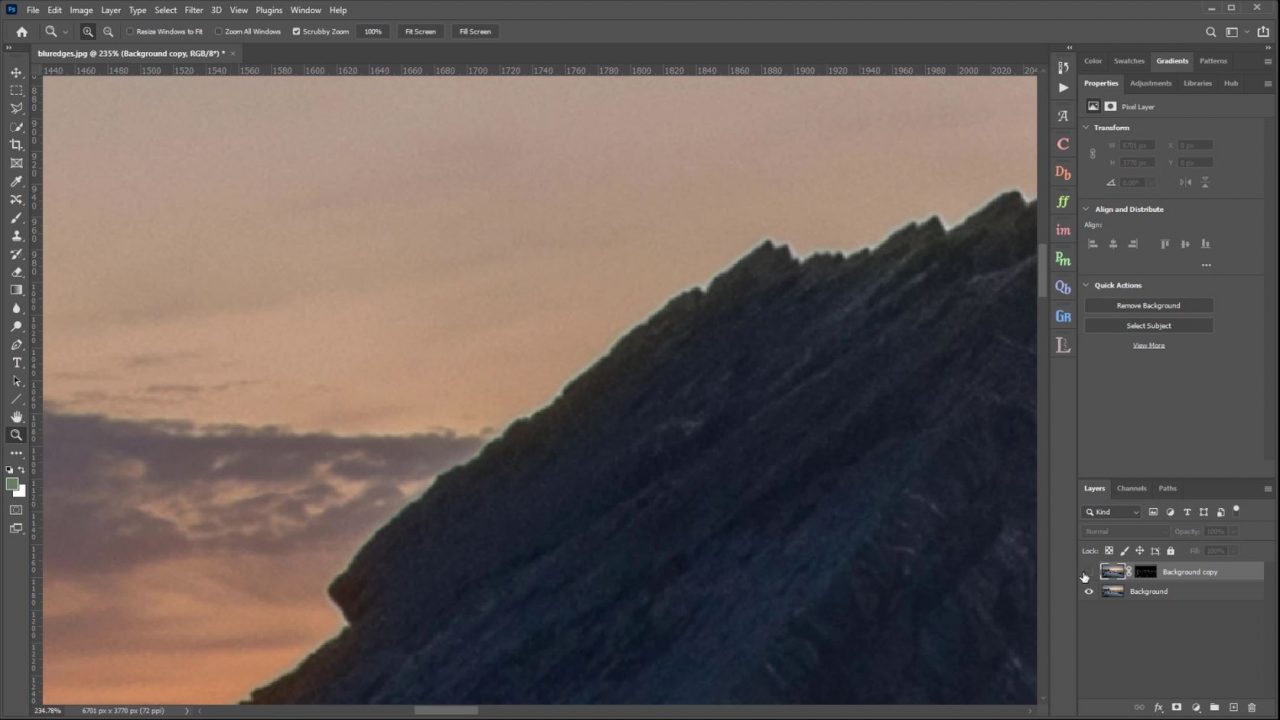Screen dimensions: 1280x720
Task: Click the View More link
Action: click(x=1148, y=344)
